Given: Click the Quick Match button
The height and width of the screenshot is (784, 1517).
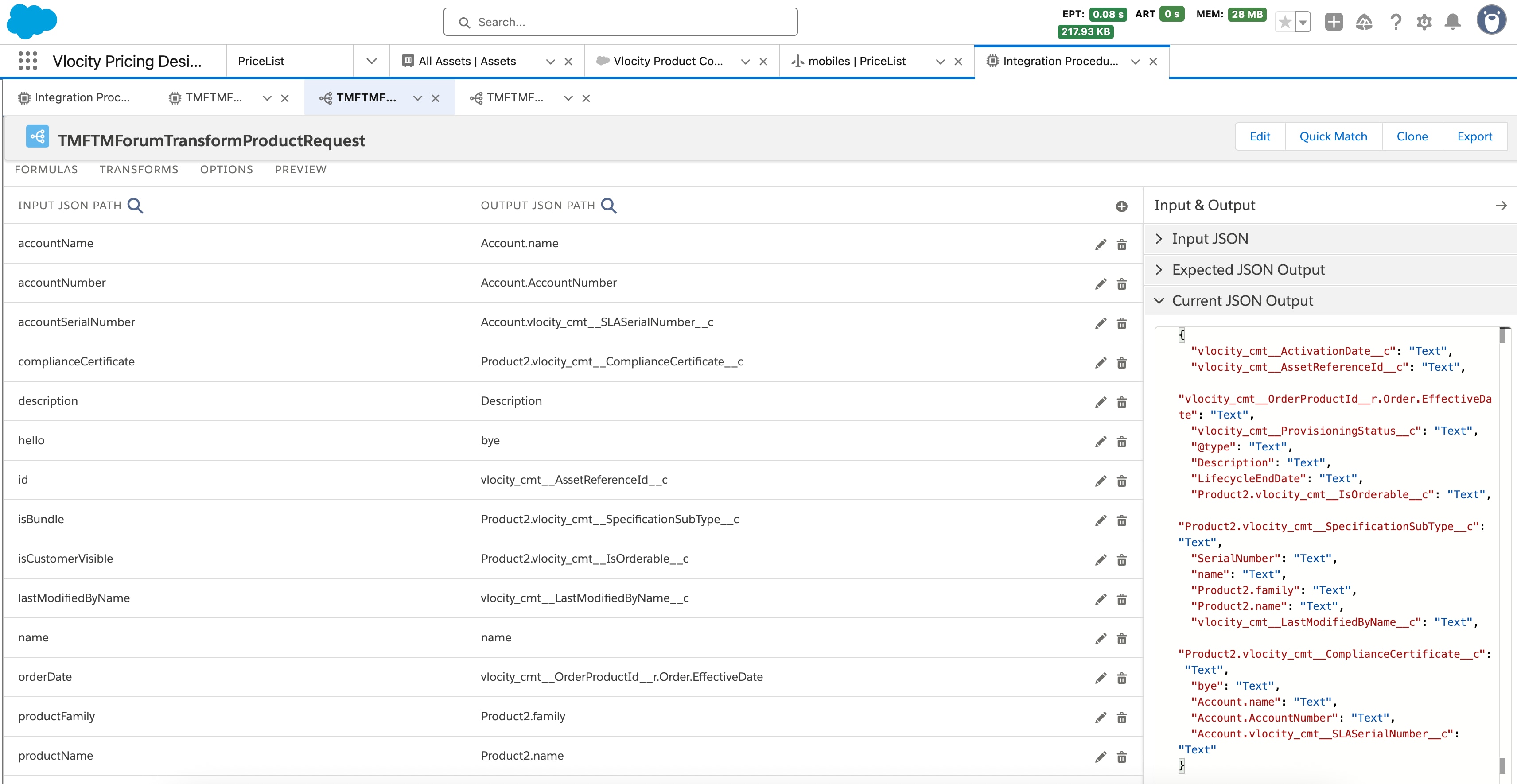Looking at the screenshot, I should 1333,136.
